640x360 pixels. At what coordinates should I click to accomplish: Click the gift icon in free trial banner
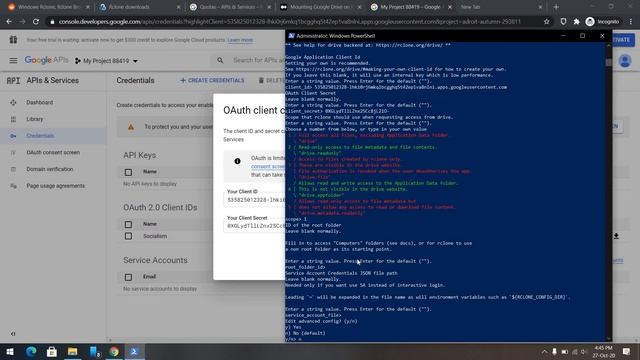tap(13, 40)
